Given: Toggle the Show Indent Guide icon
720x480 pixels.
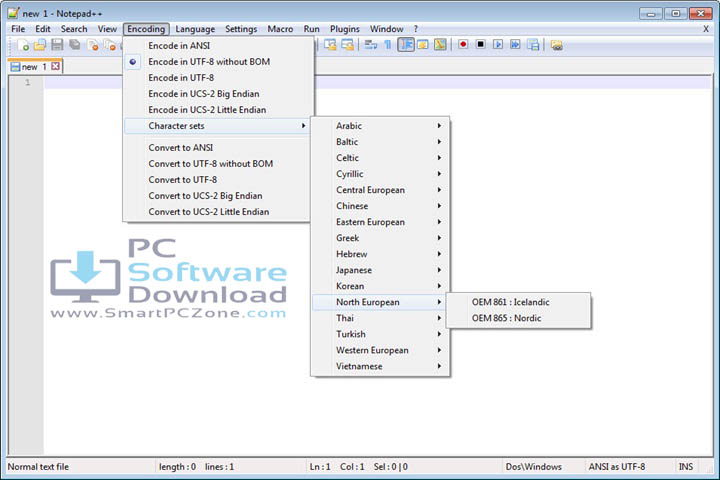Looking at the screenshot, I should [x=406, y=45].
